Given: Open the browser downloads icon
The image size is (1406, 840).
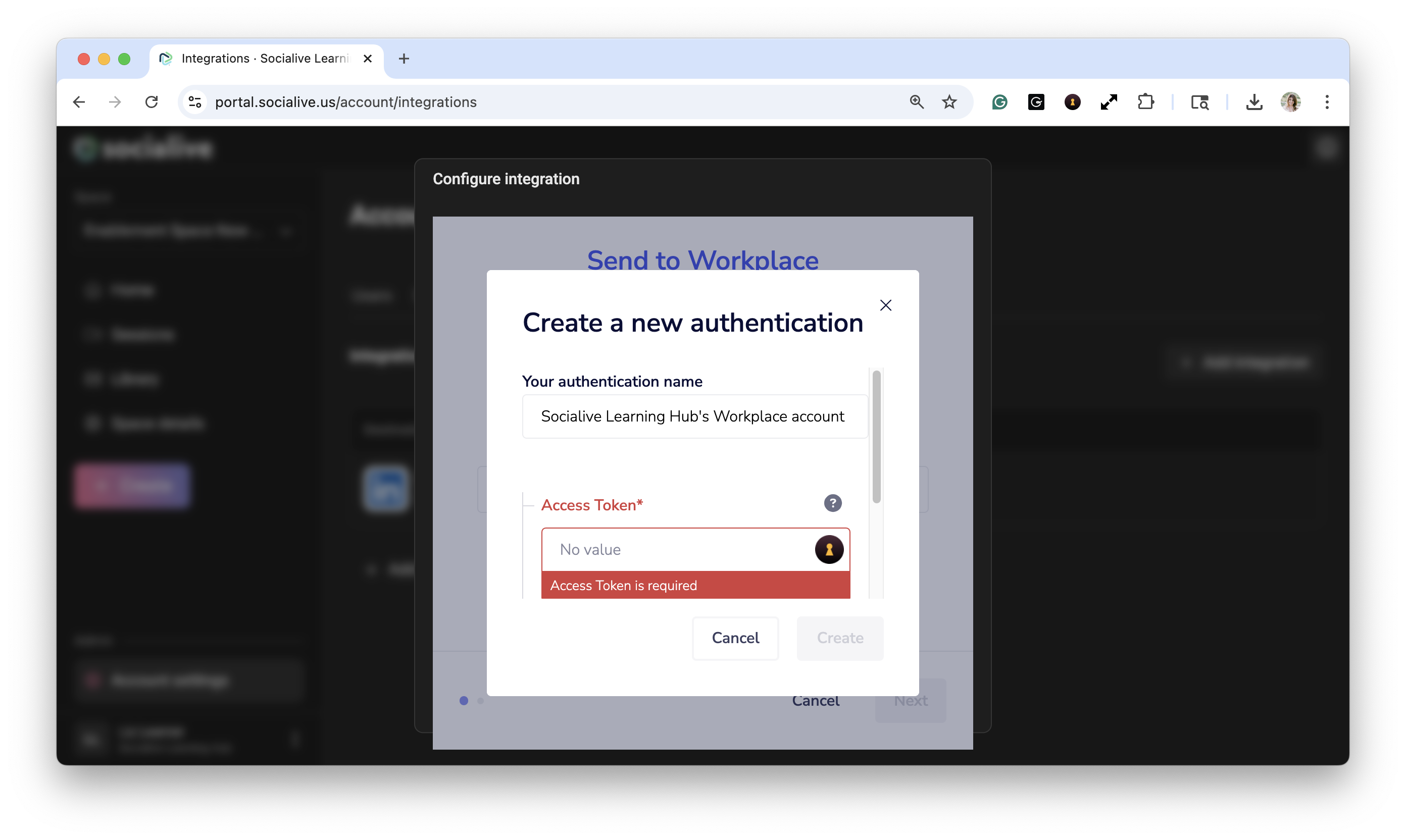Looking at the screenshot, I should pos(1253,102).
